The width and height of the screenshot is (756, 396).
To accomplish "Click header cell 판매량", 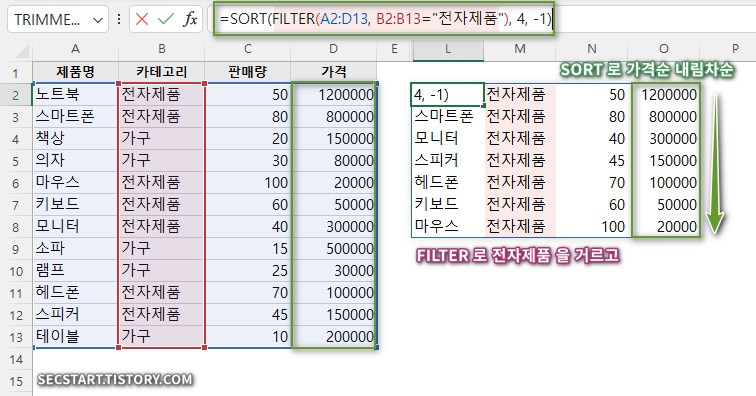I will pos(248,72).
